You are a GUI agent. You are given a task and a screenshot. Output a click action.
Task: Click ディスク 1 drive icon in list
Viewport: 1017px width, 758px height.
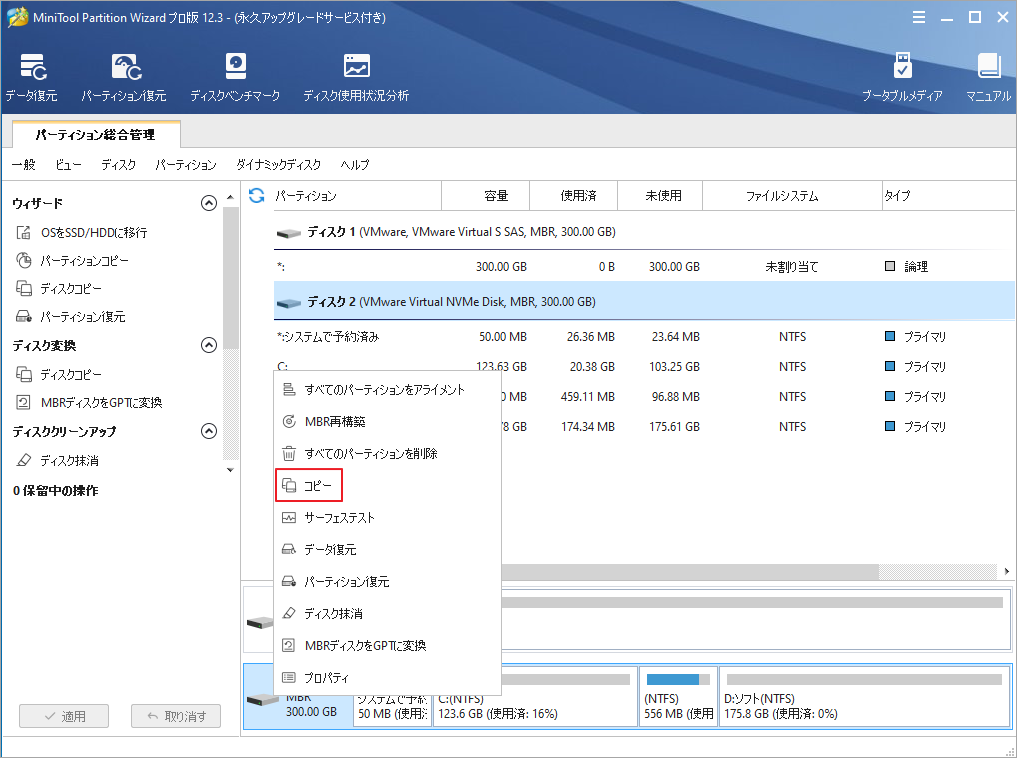[x=289, y=233]
